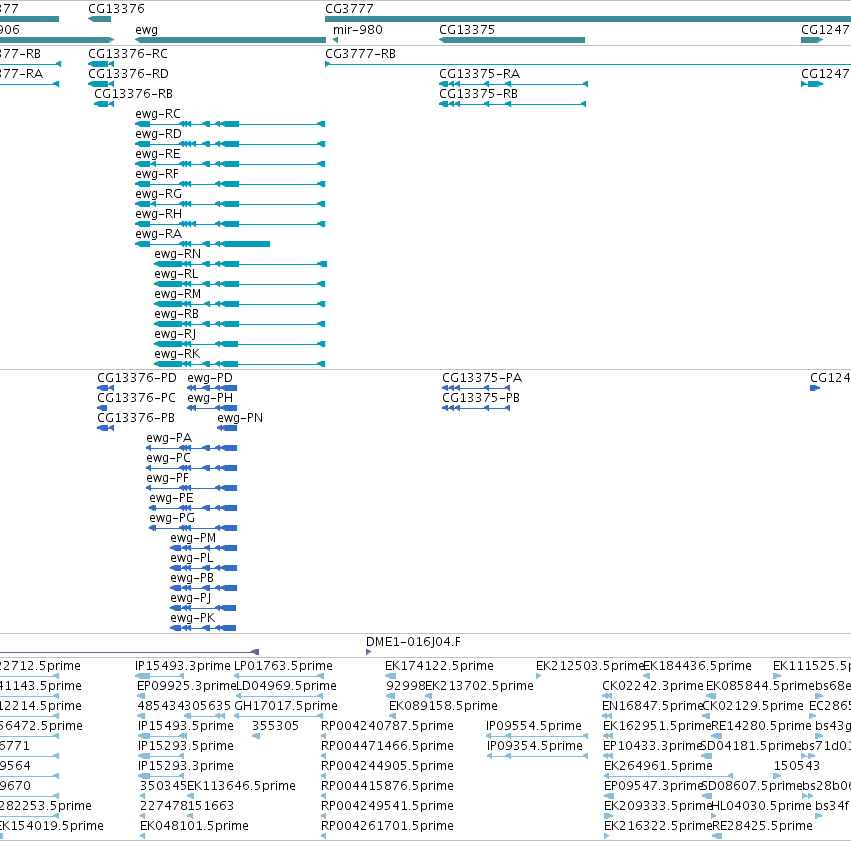
Task: Click the RP004415876.5prime EST label
Action: pos(388,787)
